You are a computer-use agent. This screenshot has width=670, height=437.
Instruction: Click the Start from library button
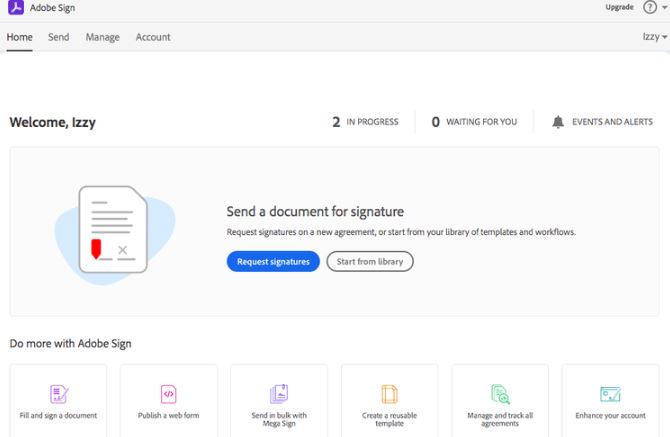(370, 261)
